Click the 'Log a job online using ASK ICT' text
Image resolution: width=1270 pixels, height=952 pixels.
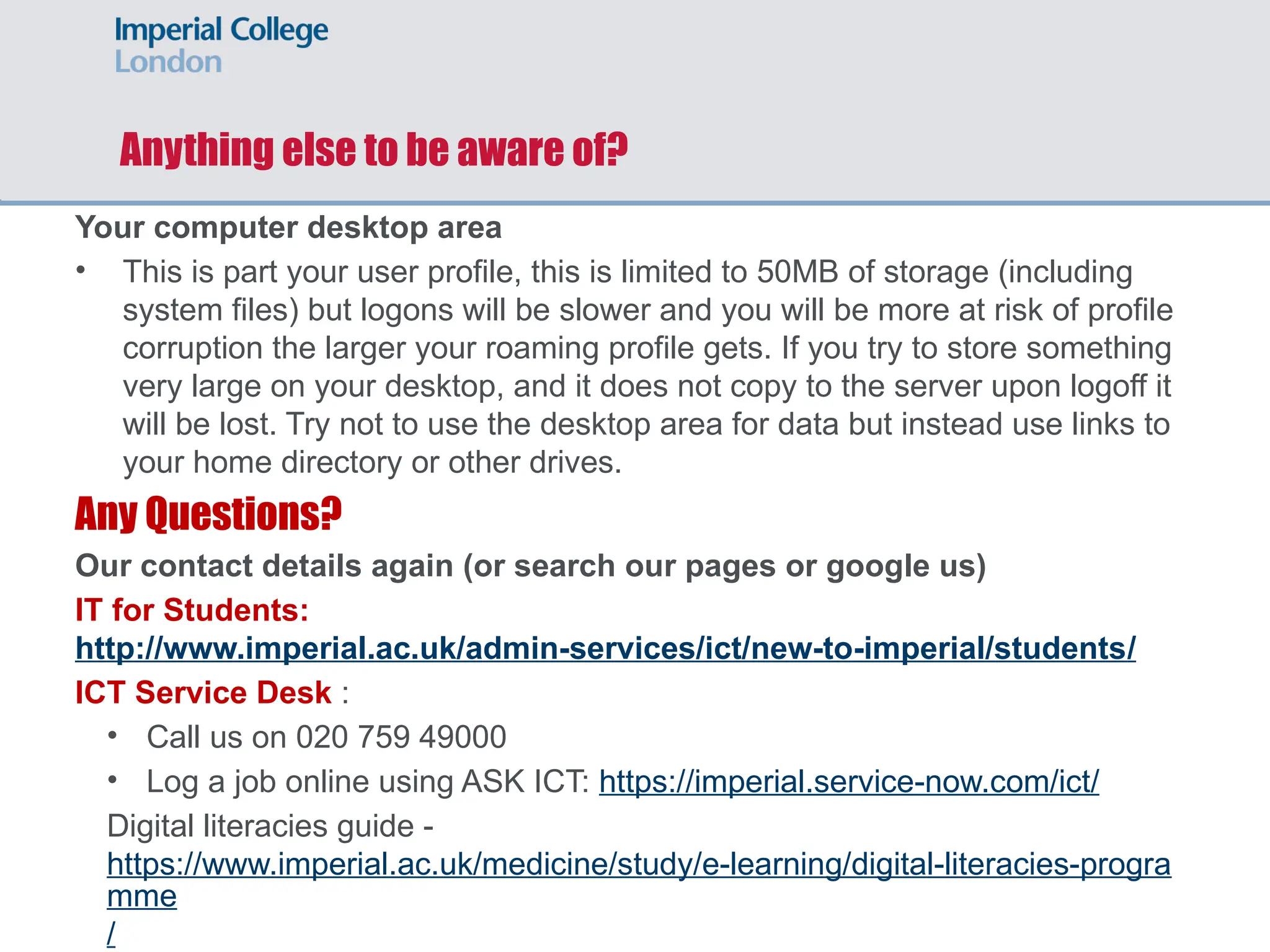tap(367, 782)
